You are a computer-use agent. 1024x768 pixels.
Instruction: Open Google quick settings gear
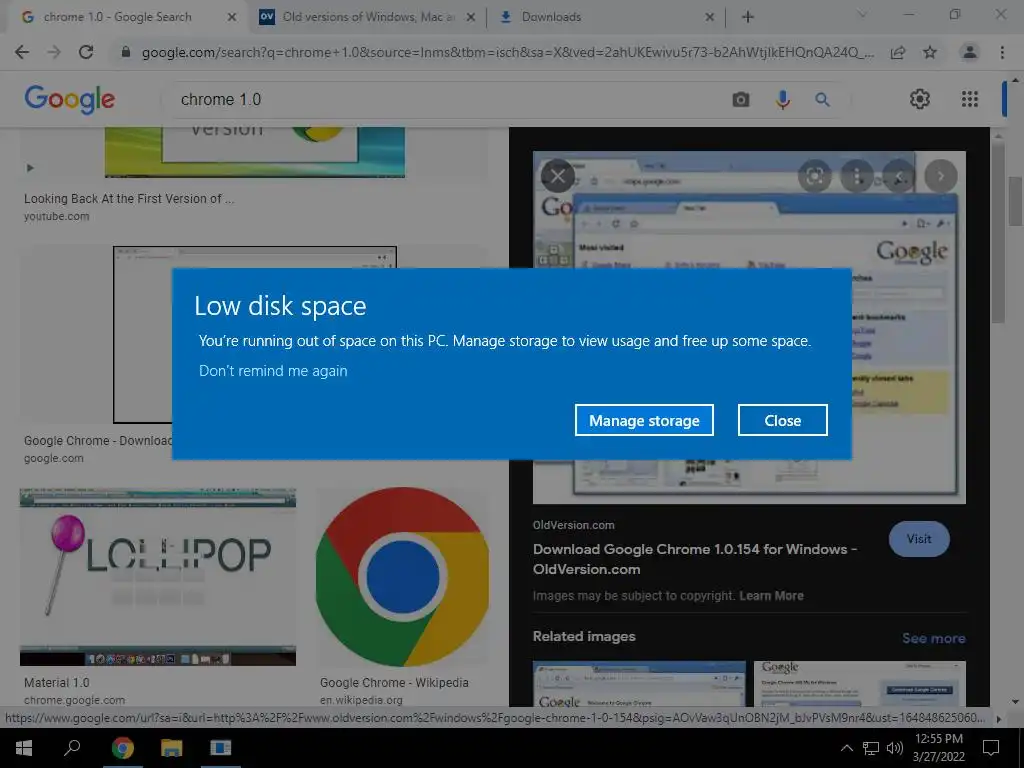(x=920, y=99)
